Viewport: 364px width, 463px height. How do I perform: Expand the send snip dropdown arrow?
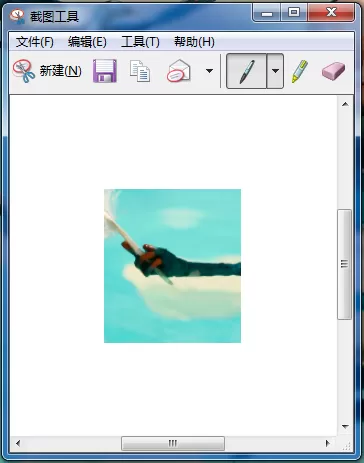[209, 71]
